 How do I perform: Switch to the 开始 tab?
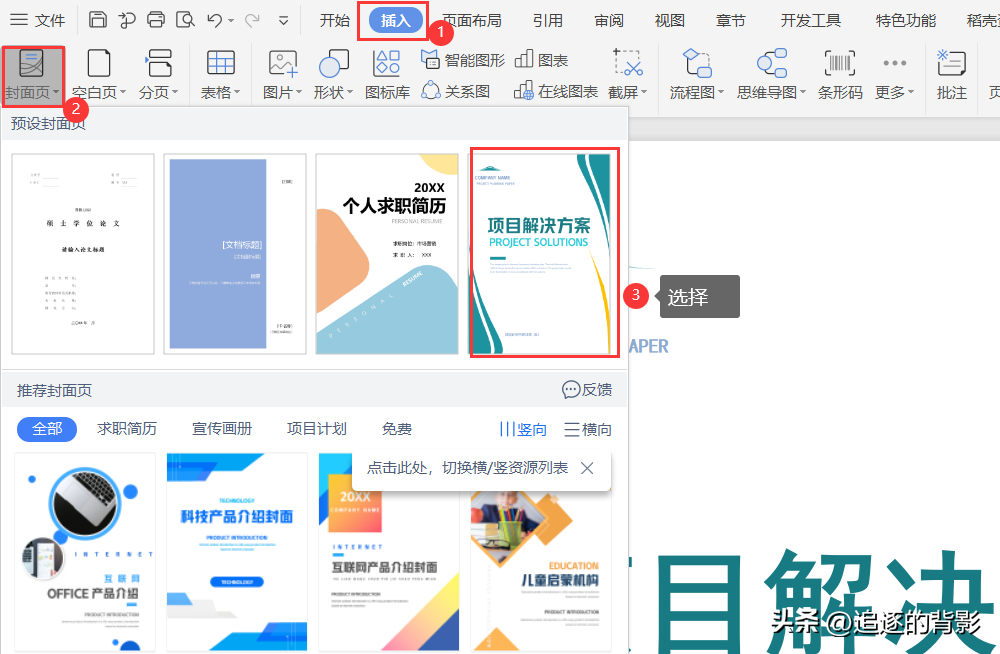(335, 20)
